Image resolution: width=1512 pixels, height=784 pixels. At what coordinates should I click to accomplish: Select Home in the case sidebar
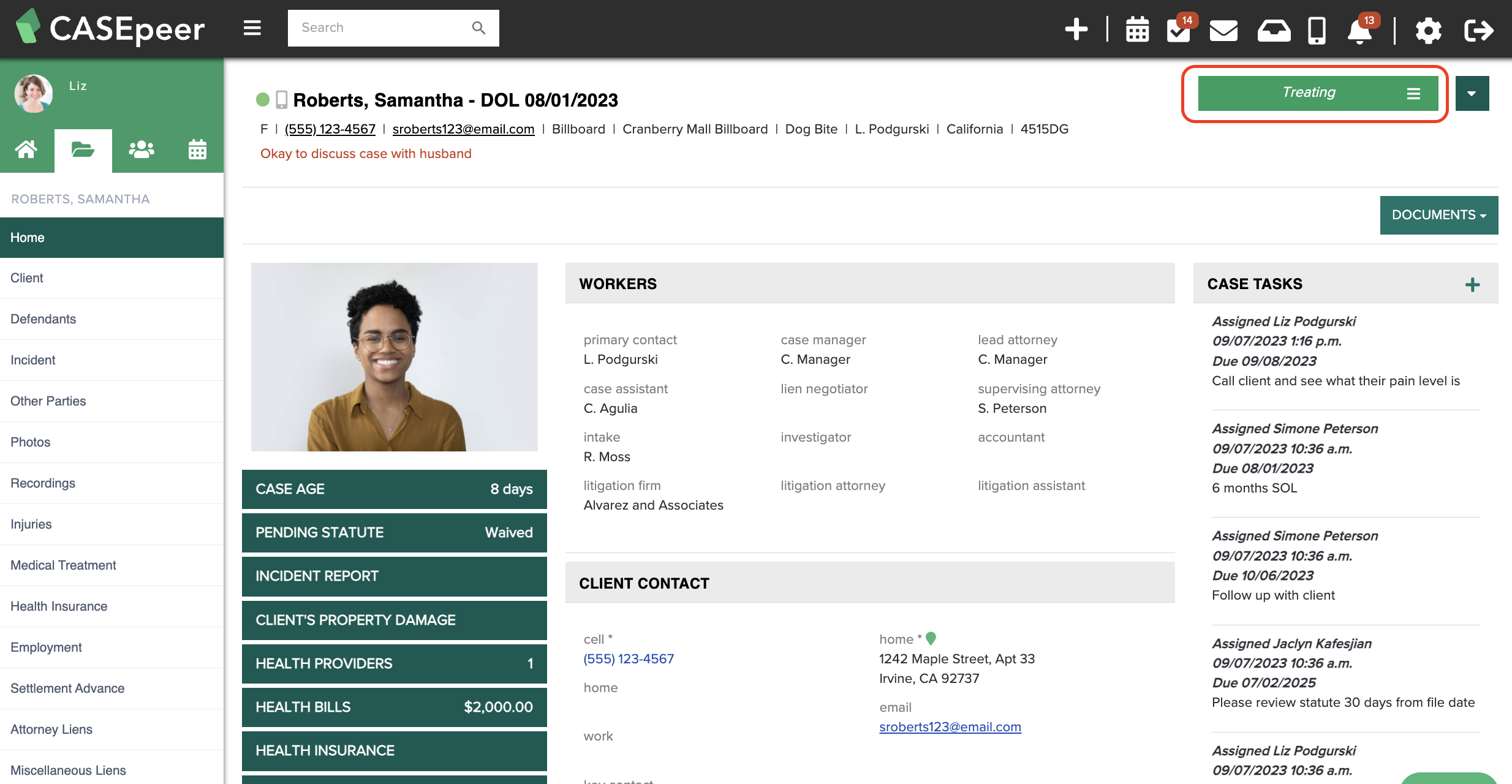tap(112, 238)
